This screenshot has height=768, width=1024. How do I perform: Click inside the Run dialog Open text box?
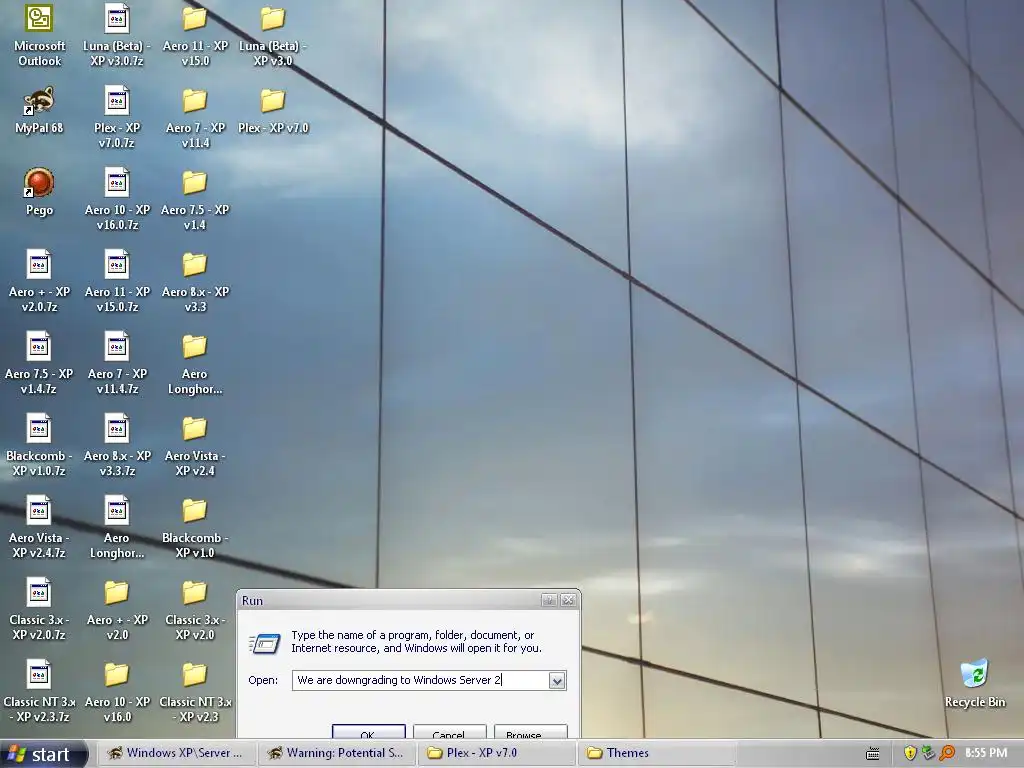click(421, 680)
